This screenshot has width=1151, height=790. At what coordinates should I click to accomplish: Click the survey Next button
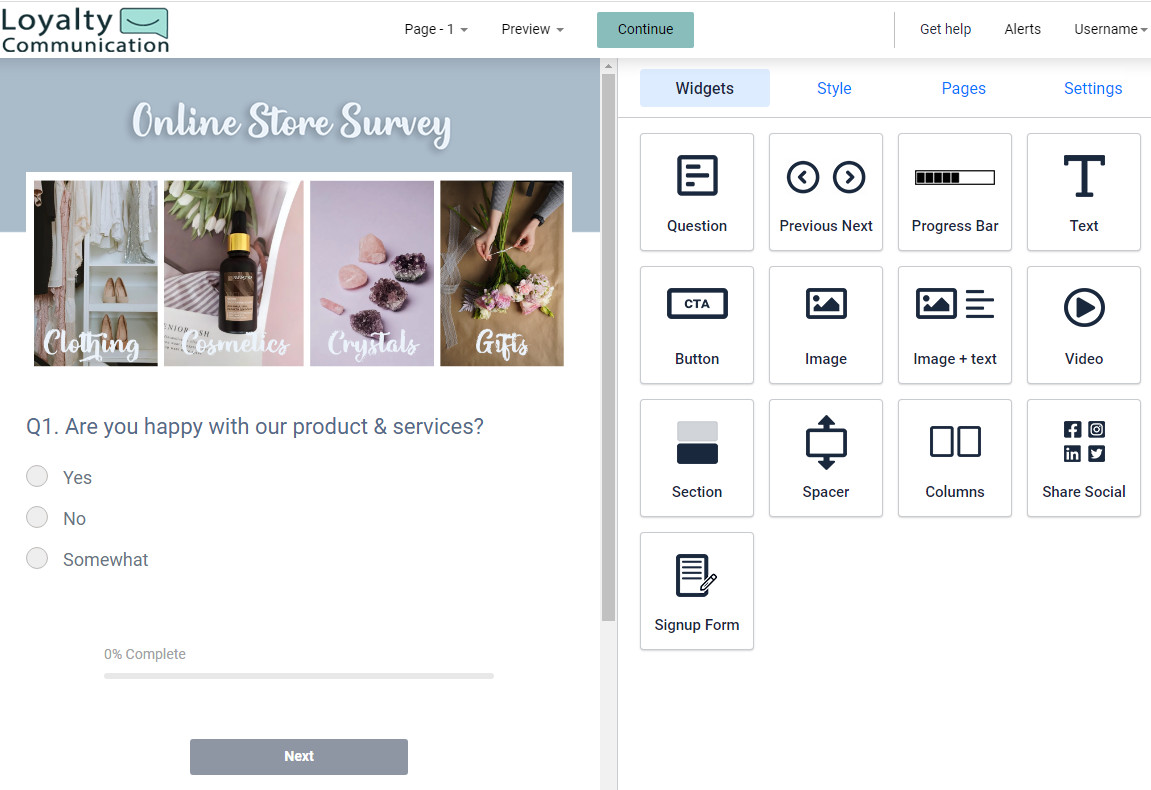(x=299, y=756)
